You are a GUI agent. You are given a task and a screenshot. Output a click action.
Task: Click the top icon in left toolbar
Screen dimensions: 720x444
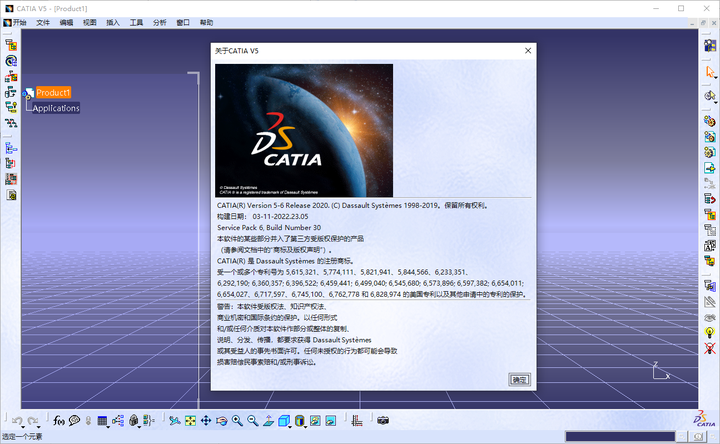pos(11,45)
